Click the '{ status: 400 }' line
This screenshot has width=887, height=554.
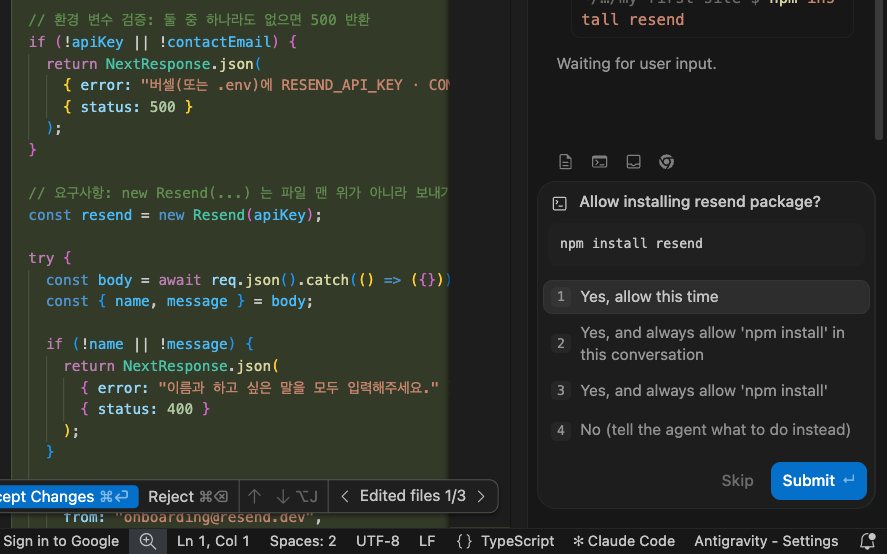[x=145, y=409]
